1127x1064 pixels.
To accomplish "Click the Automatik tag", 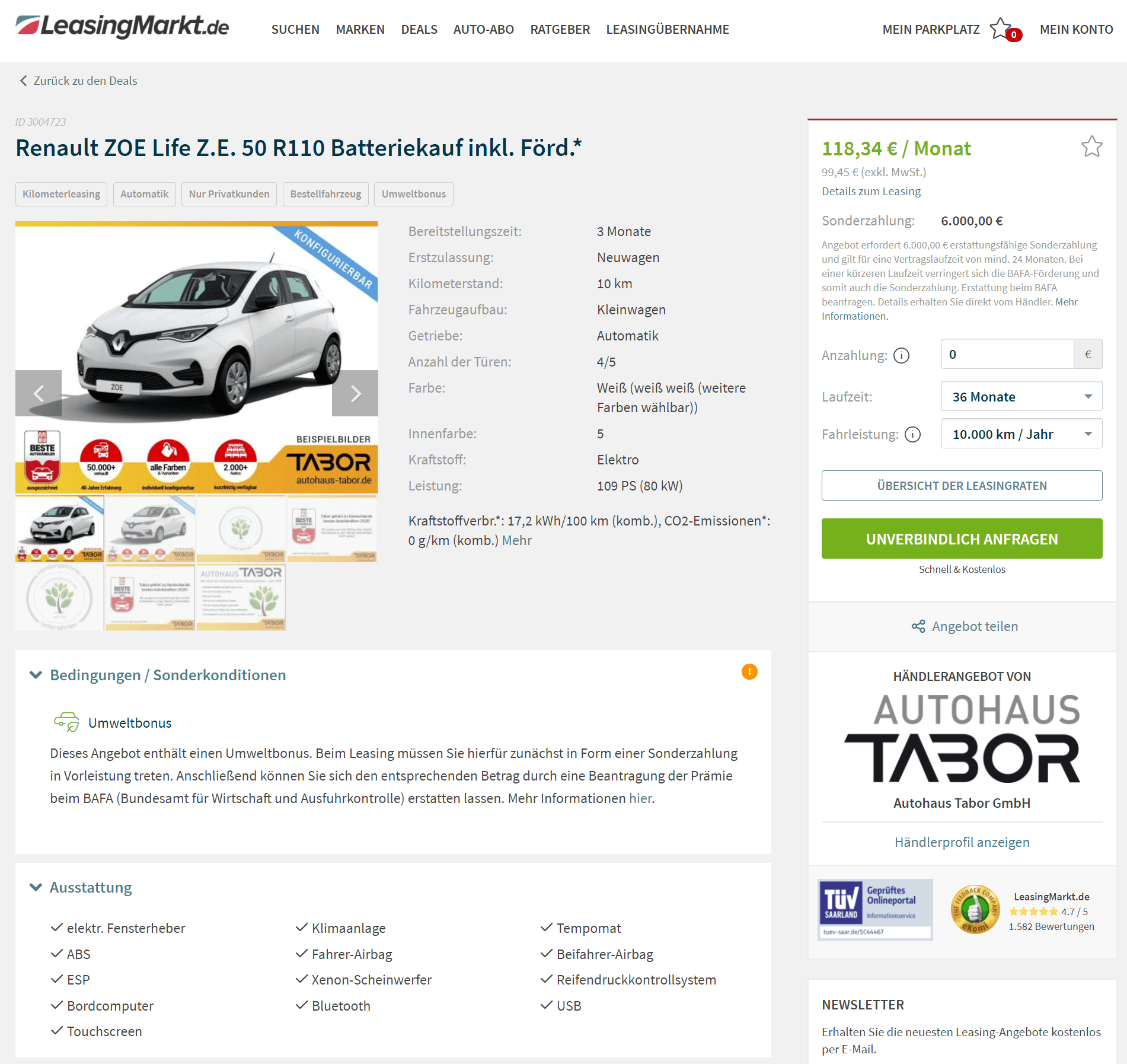I will 144,194.
